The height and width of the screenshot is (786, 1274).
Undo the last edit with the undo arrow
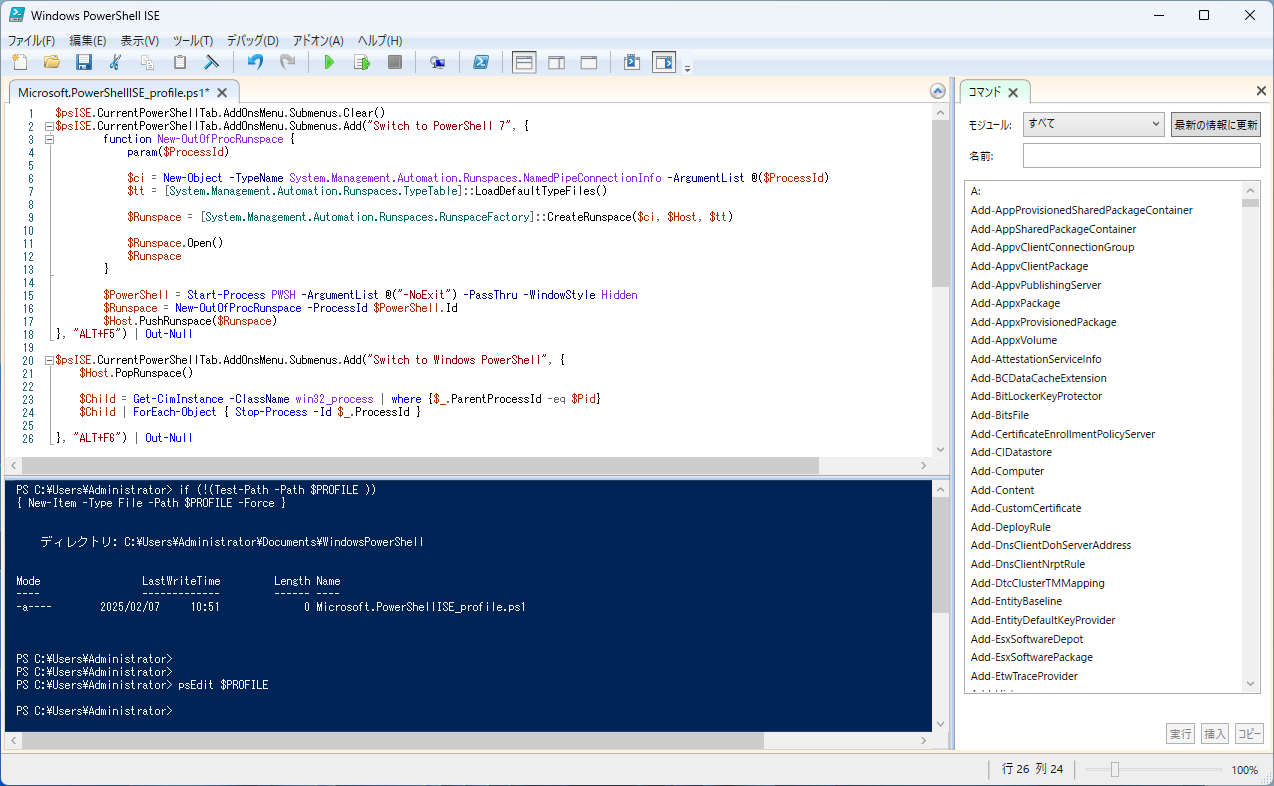(x=255, y=63)
